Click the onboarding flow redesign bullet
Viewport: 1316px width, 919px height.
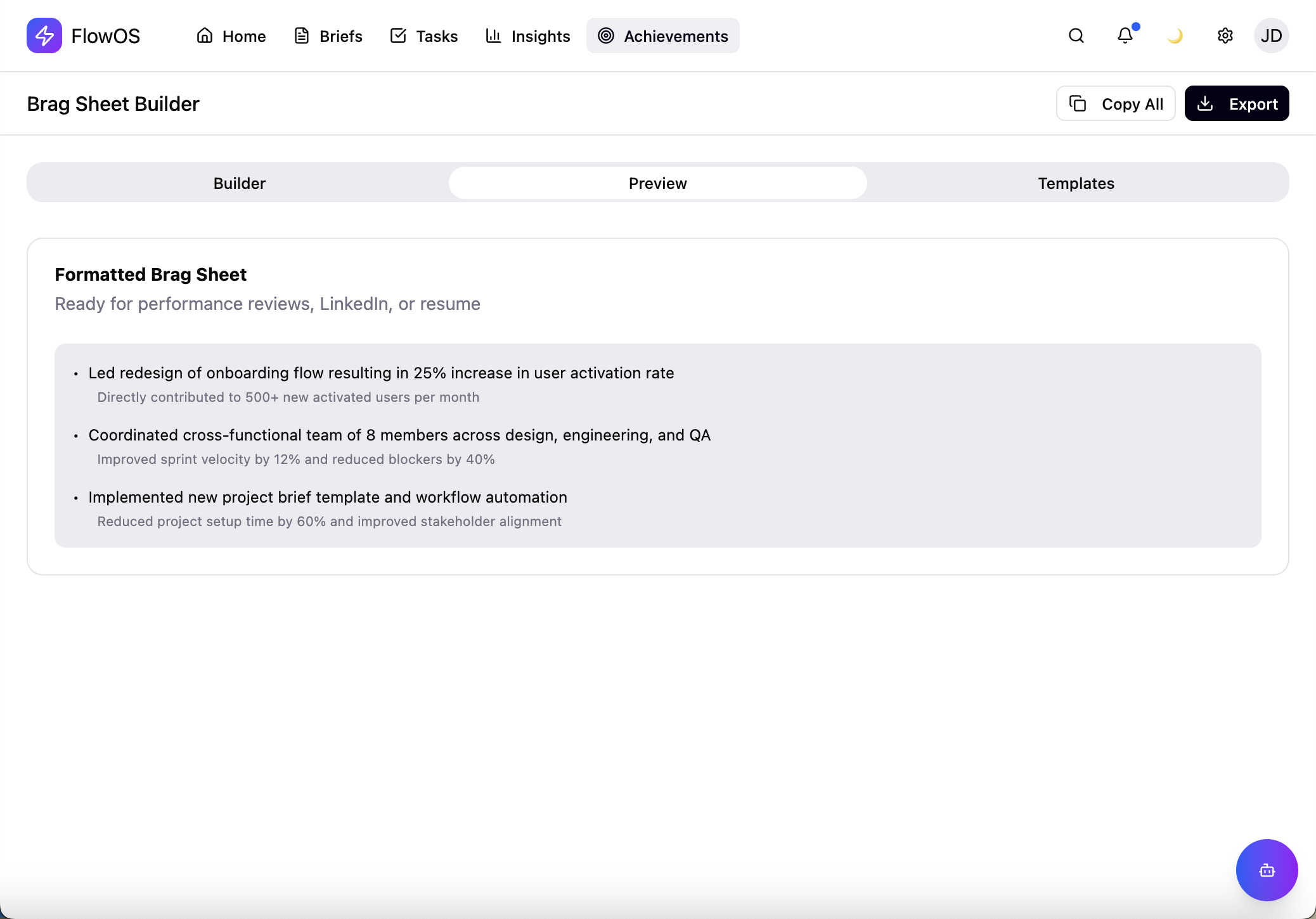(381, 373)
